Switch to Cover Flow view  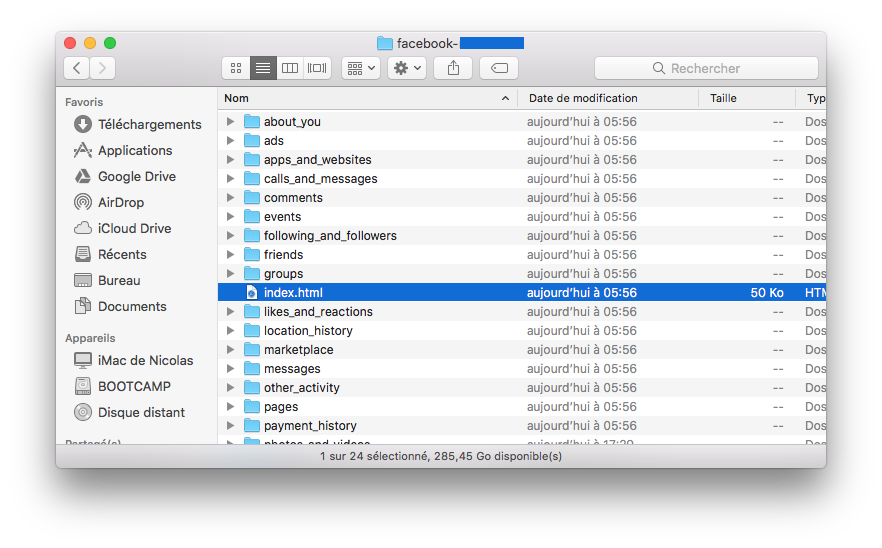(x=317, y=68)
